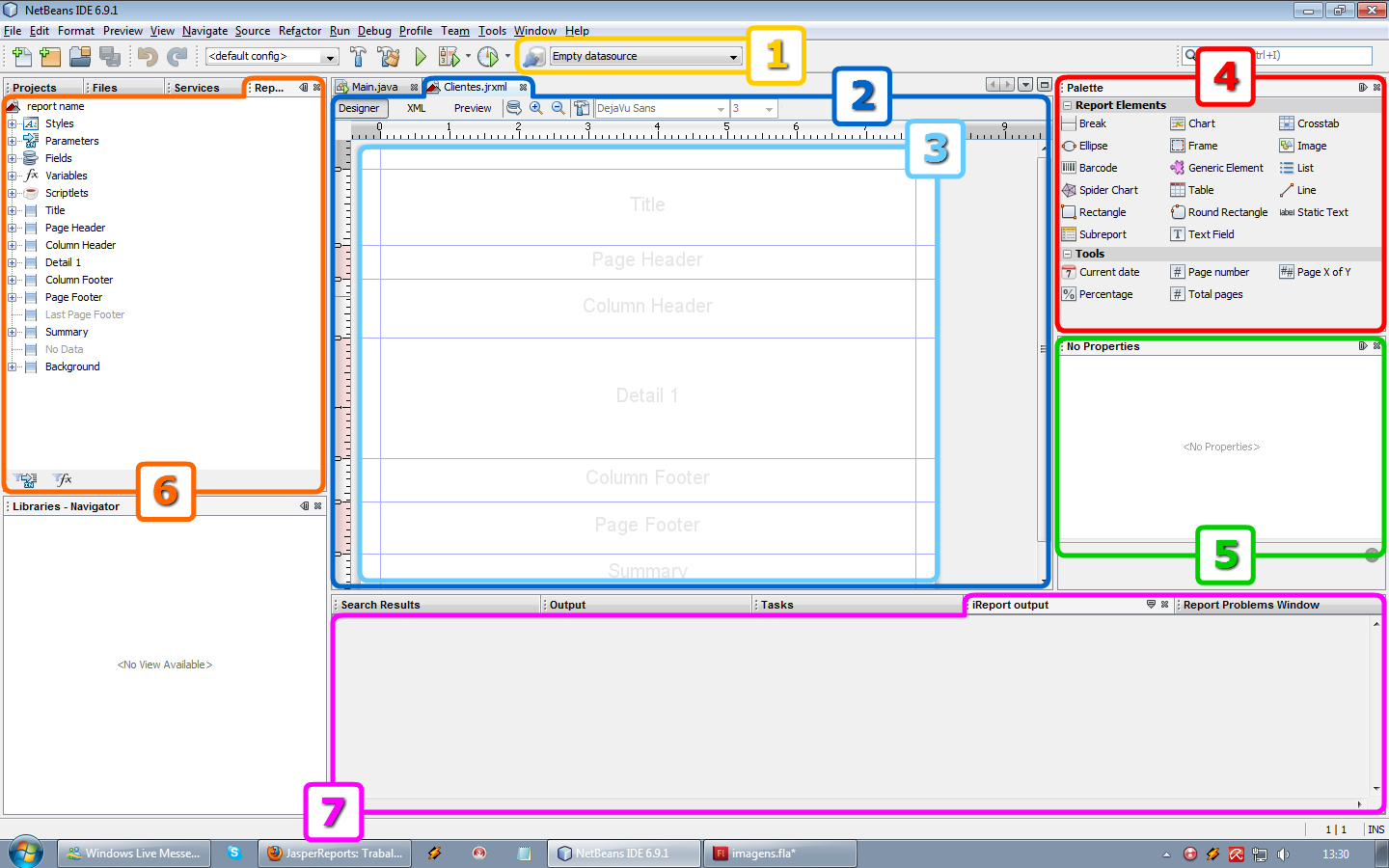Image resolution: width=1389 pixels, height=868 pixels.
Task: Toggle the Designer view button
Action: tap(359, 109)
